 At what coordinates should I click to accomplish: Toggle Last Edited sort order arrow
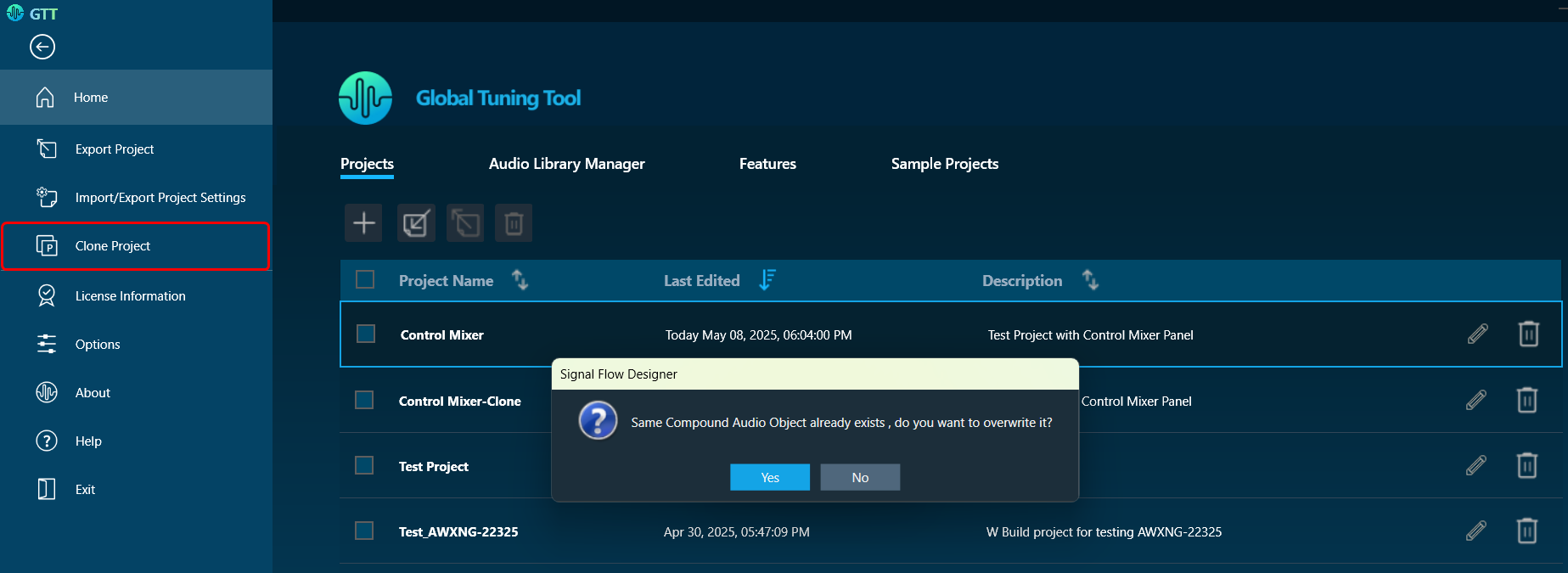(x=767, y=280)
